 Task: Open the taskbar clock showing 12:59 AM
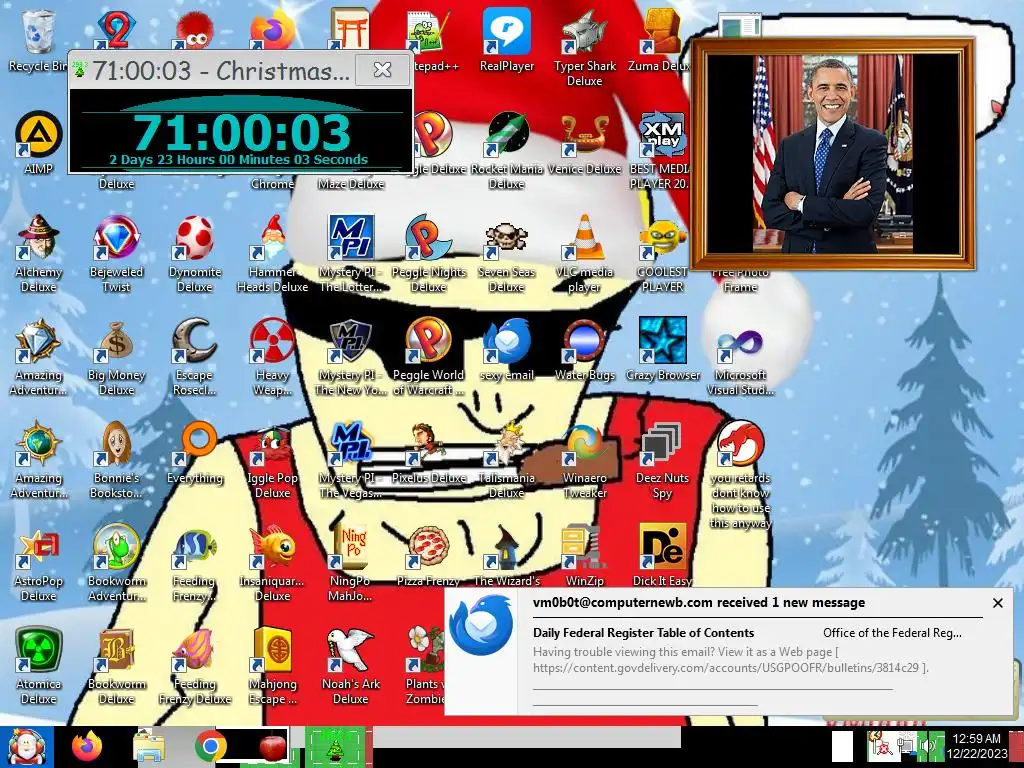click(x=976, y=747)
